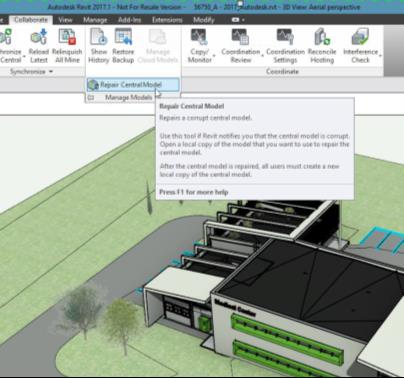
Task: Open the Extensions ribbon tab
Action: [x=167, y=20]
